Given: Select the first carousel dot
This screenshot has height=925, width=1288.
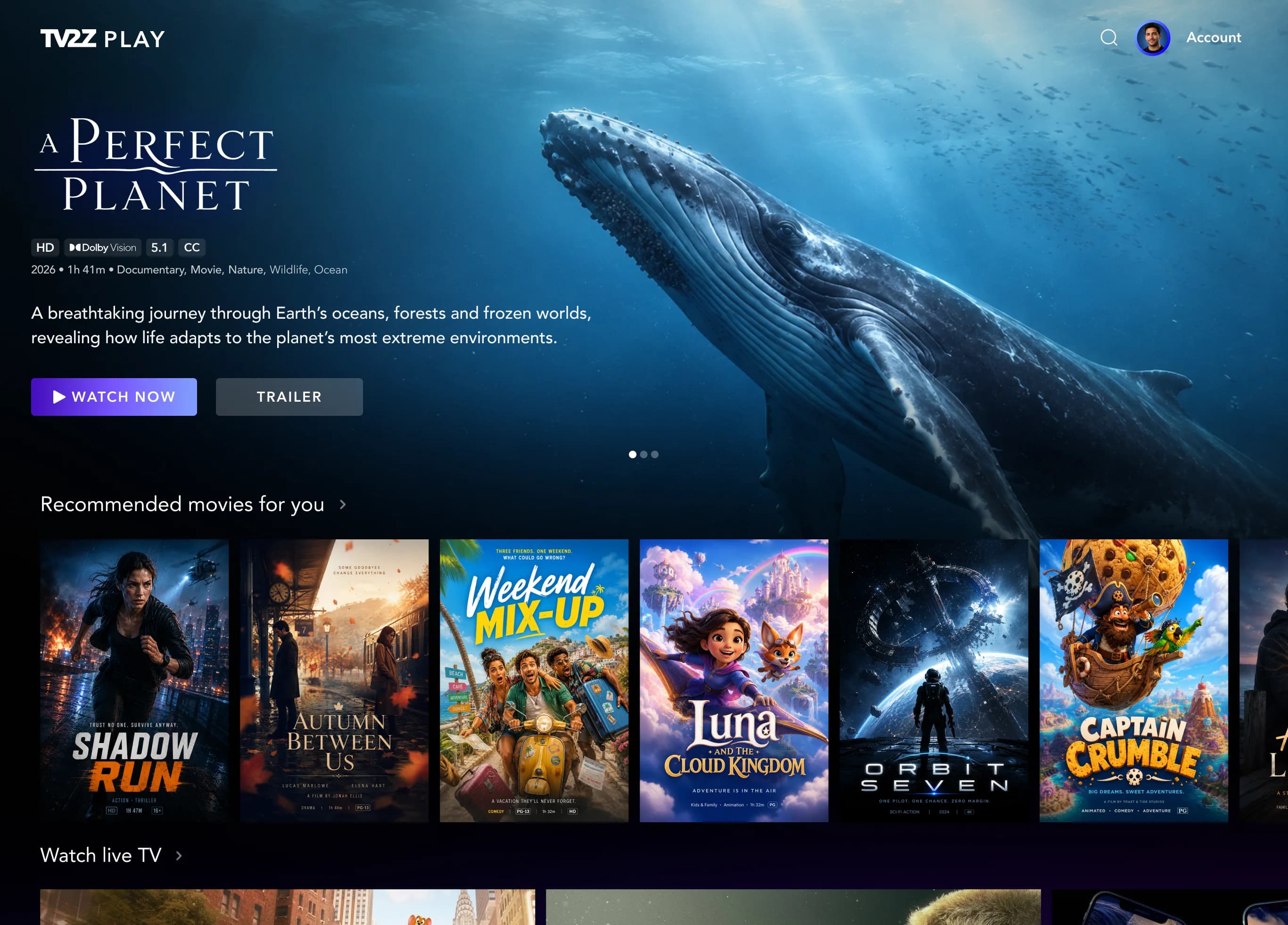Looking at the screenshot, I should point(632,454).
